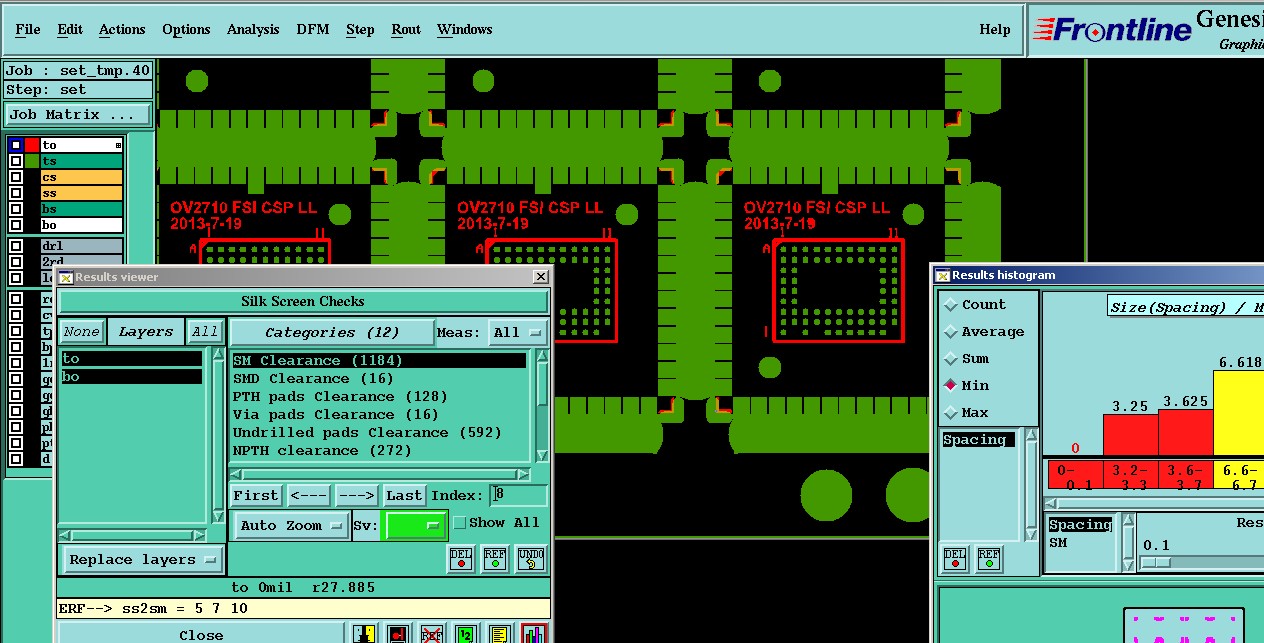Click the crossed-out REF icon
Viewport: 1264px width, 643px height.
click(432, 634)
